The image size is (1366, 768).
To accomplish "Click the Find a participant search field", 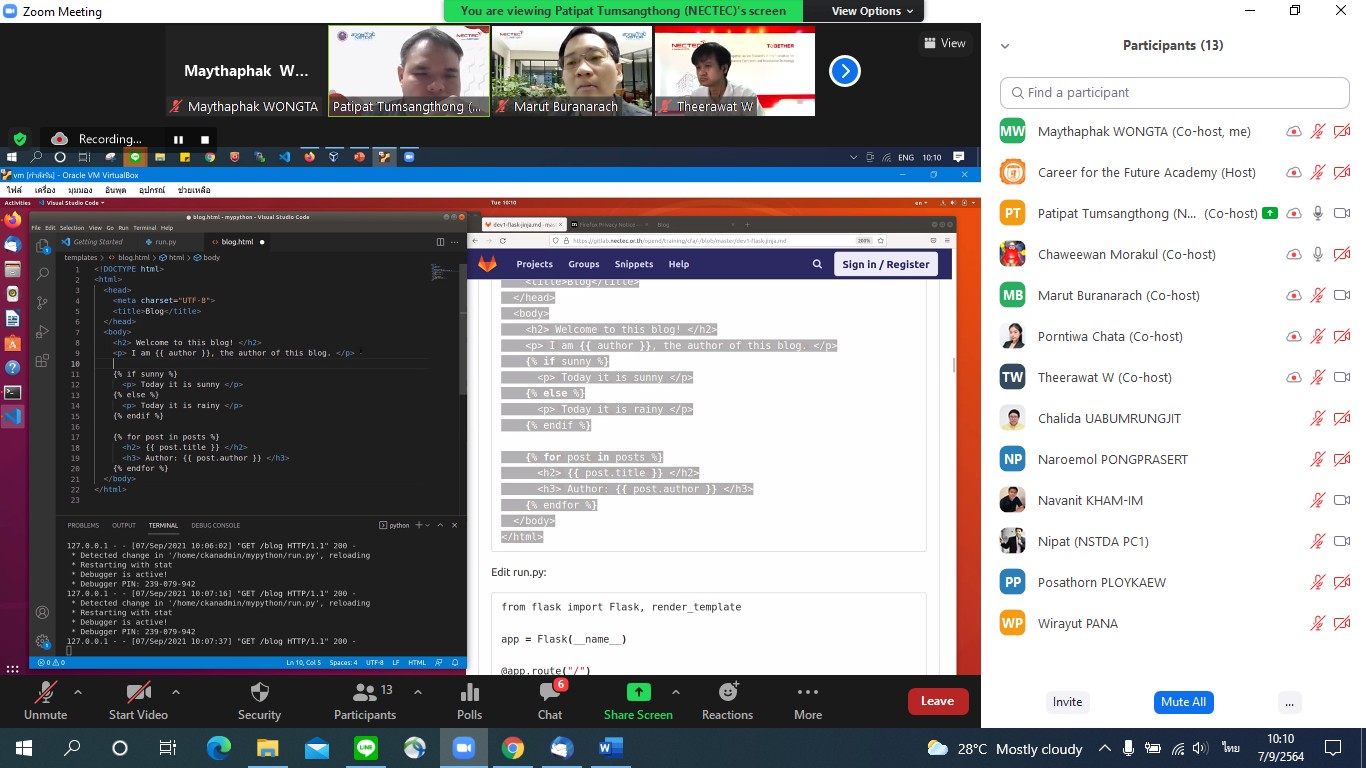I will [1174, 92].
